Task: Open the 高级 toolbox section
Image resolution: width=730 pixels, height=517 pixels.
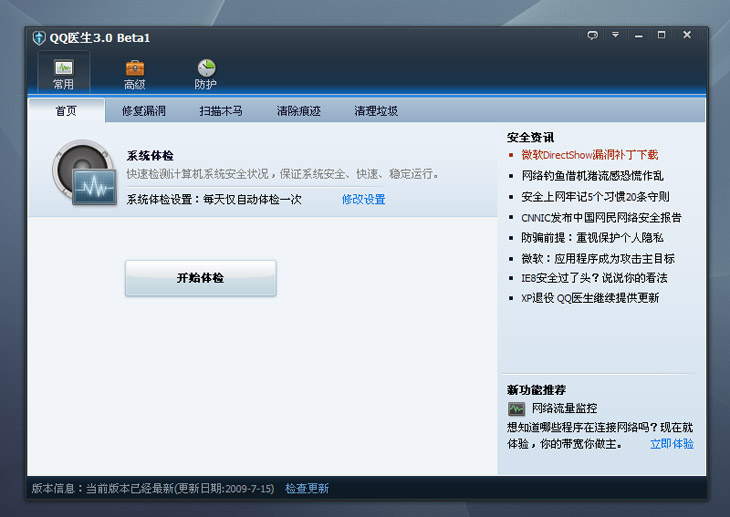Action: [135, 74]
